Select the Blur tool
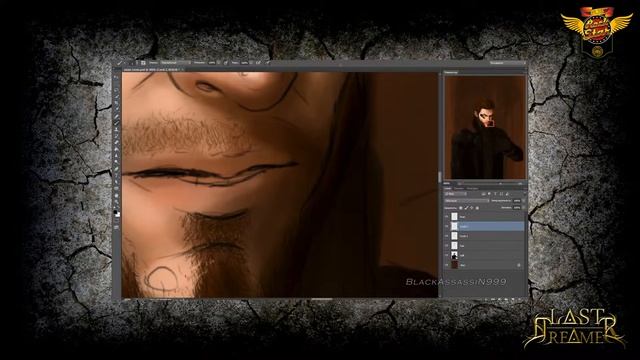 tap(116, 155)
